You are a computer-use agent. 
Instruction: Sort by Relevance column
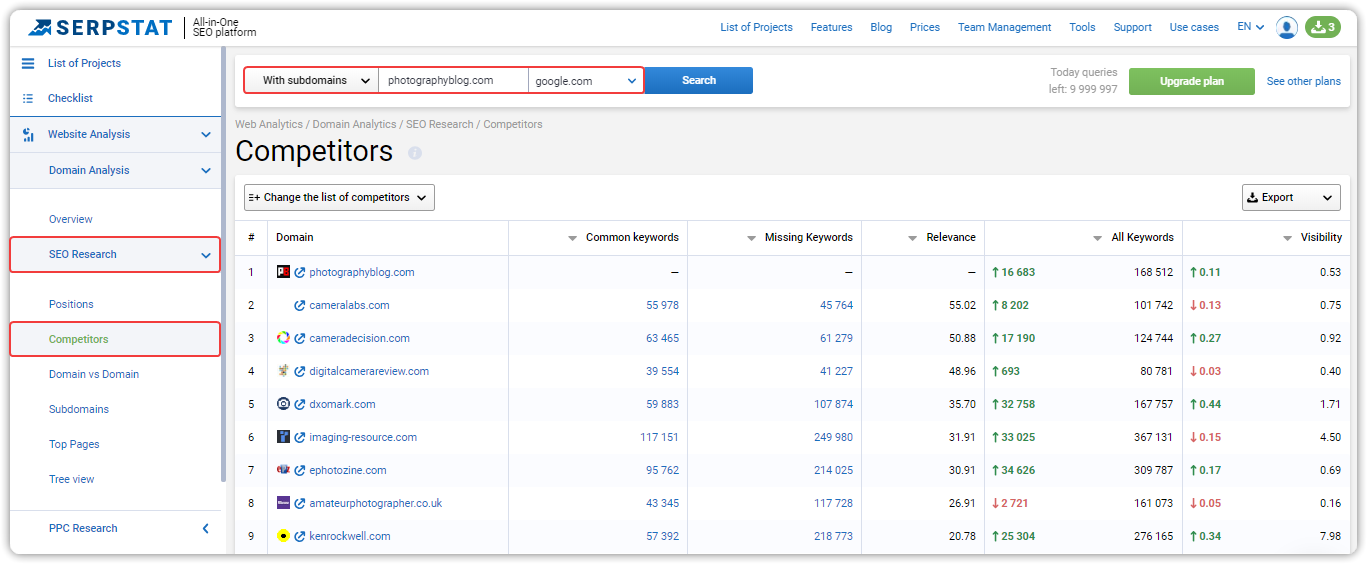(x=941, y=237)
